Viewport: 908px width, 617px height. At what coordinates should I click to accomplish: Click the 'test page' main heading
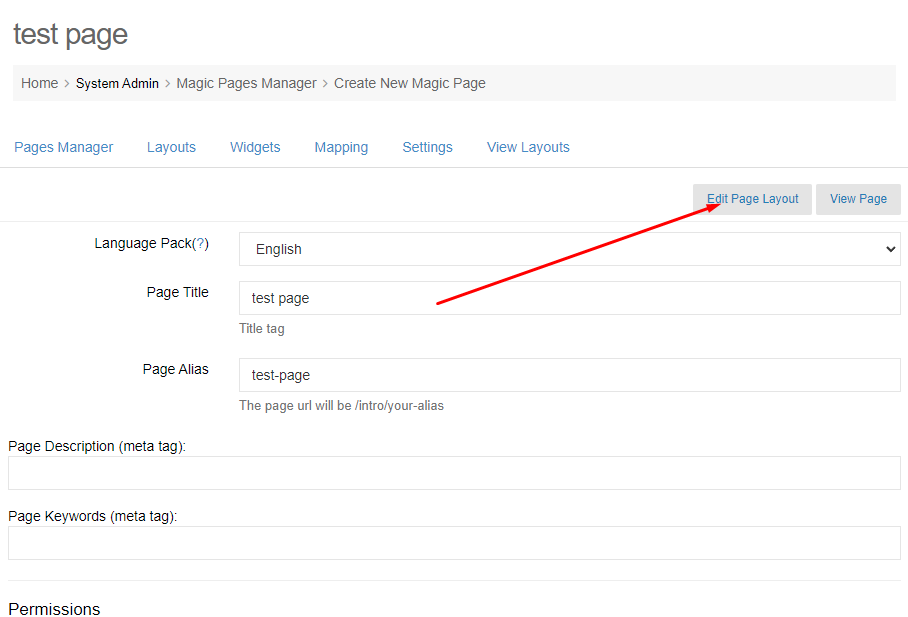pos(71,35)
